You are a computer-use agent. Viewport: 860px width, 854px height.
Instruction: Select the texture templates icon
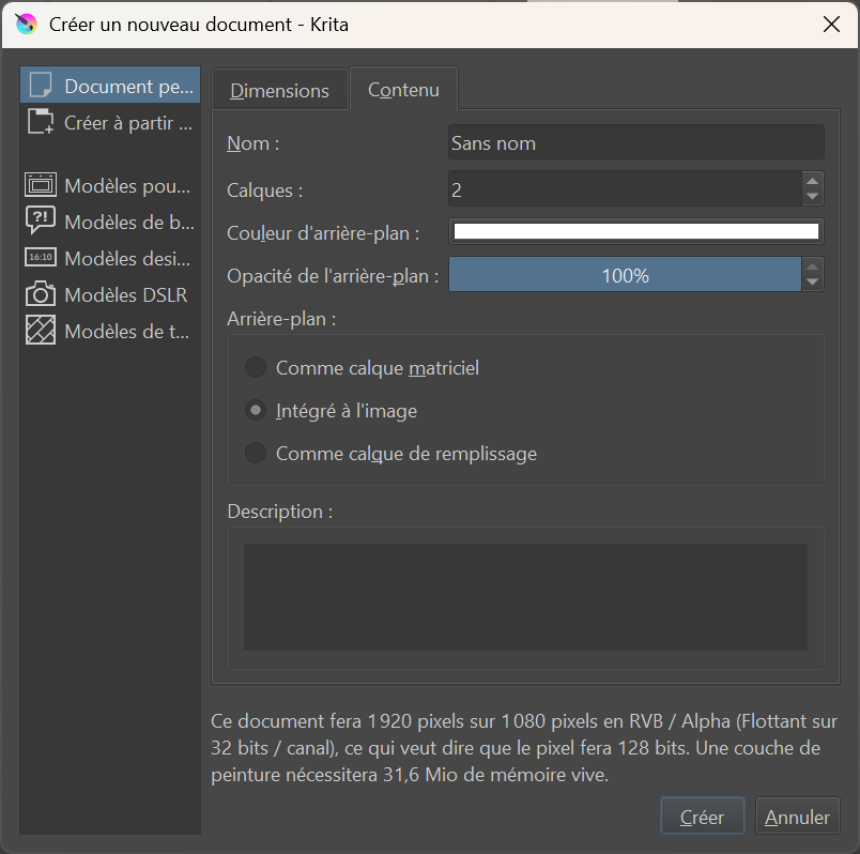[41, 331]
